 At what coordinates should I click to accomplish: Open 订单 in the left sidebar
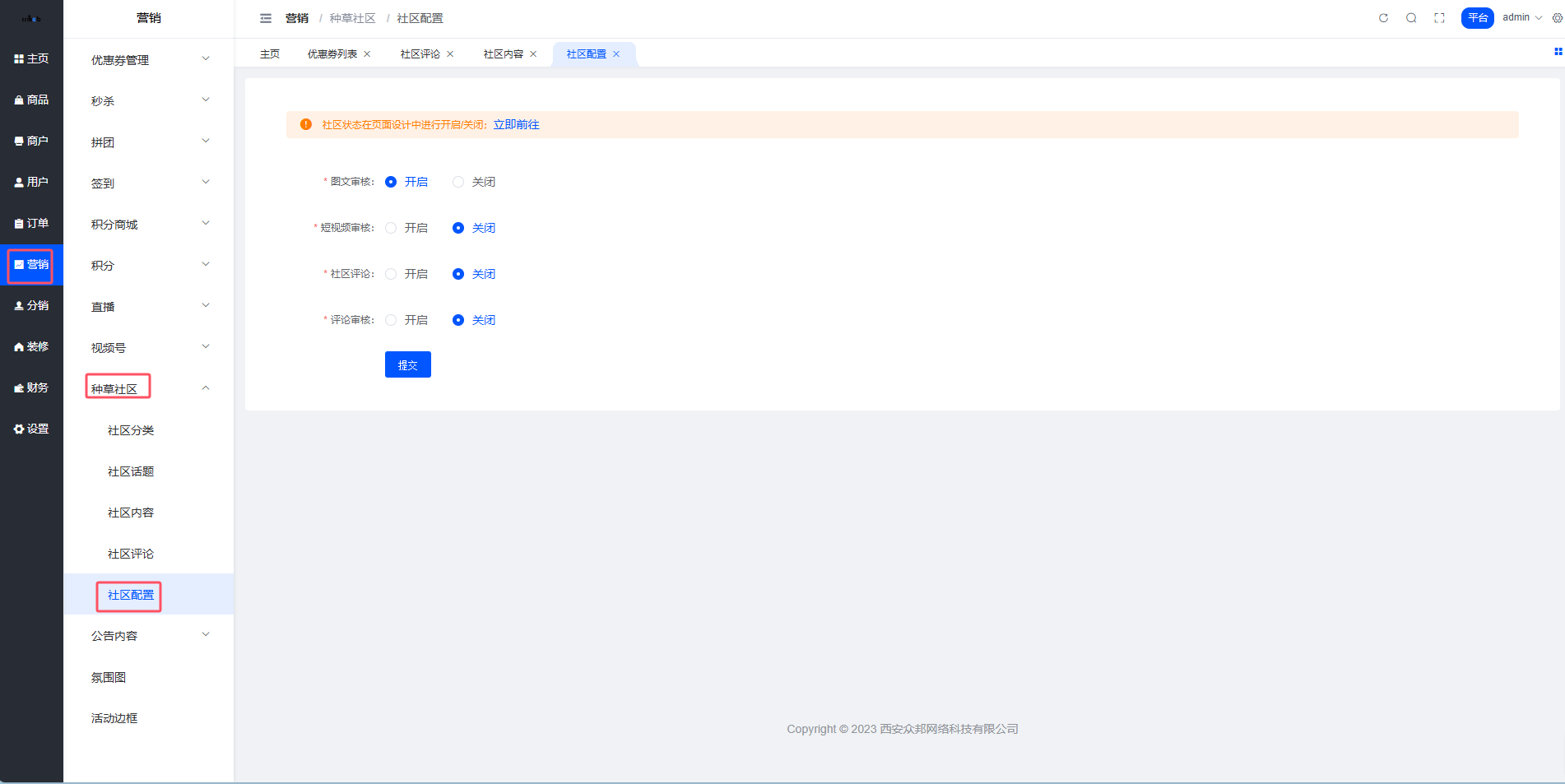(x=31, y=223)
